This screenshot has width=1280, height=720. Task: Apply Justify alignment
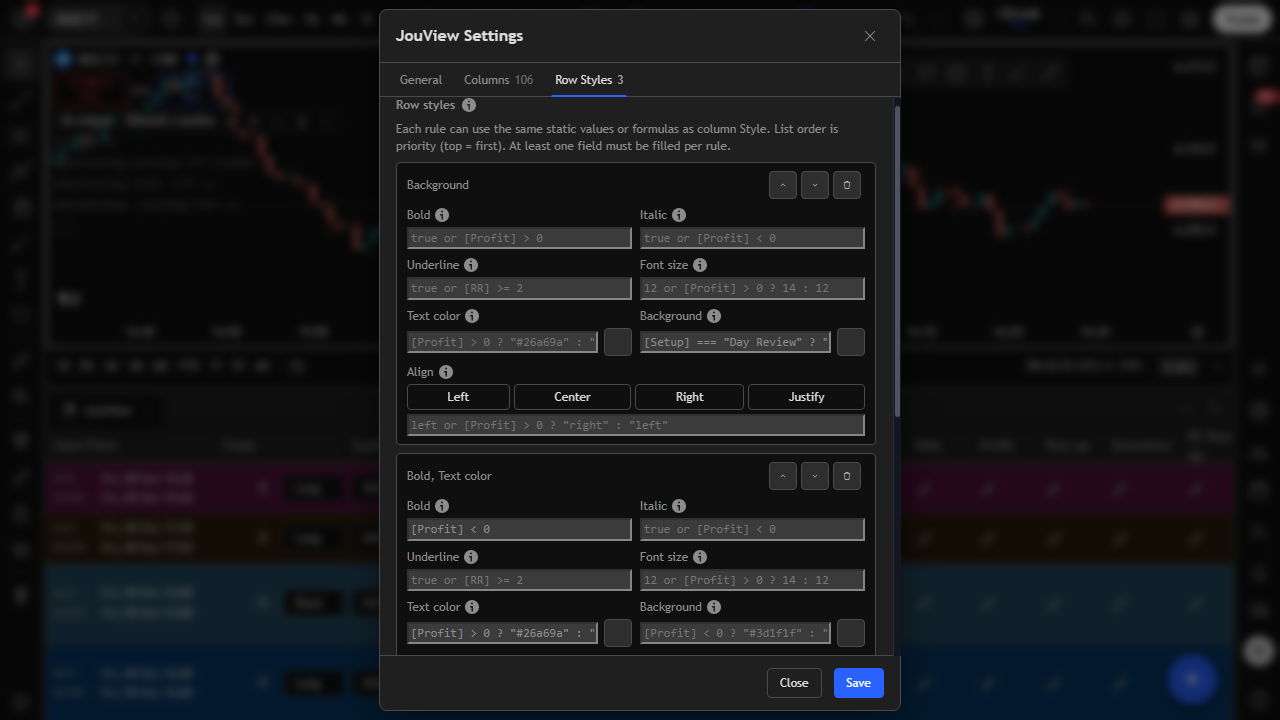tap(806, 397)
